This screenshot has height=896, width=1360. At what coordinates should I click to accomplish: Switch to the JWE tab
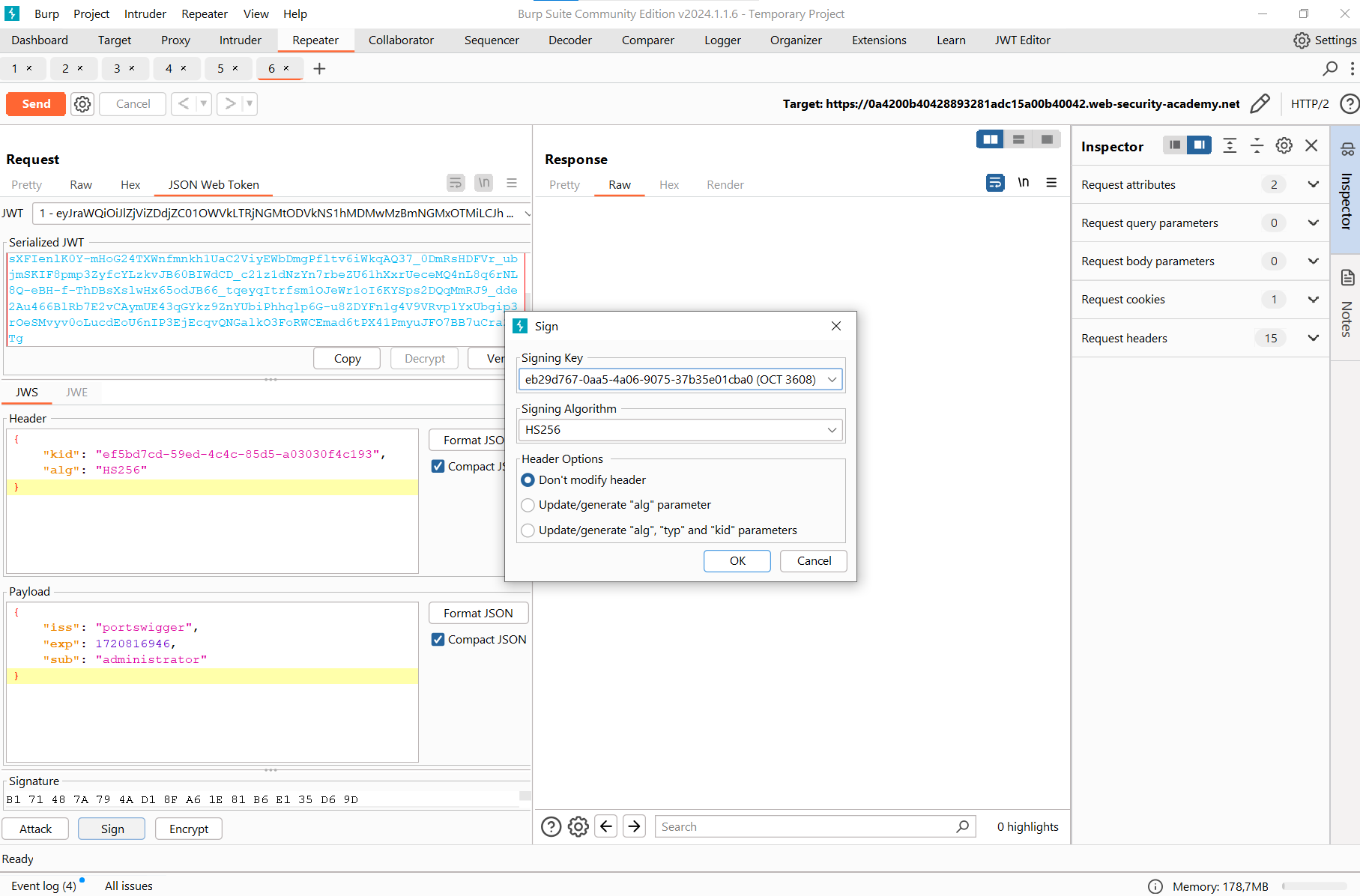click(76, 392)
